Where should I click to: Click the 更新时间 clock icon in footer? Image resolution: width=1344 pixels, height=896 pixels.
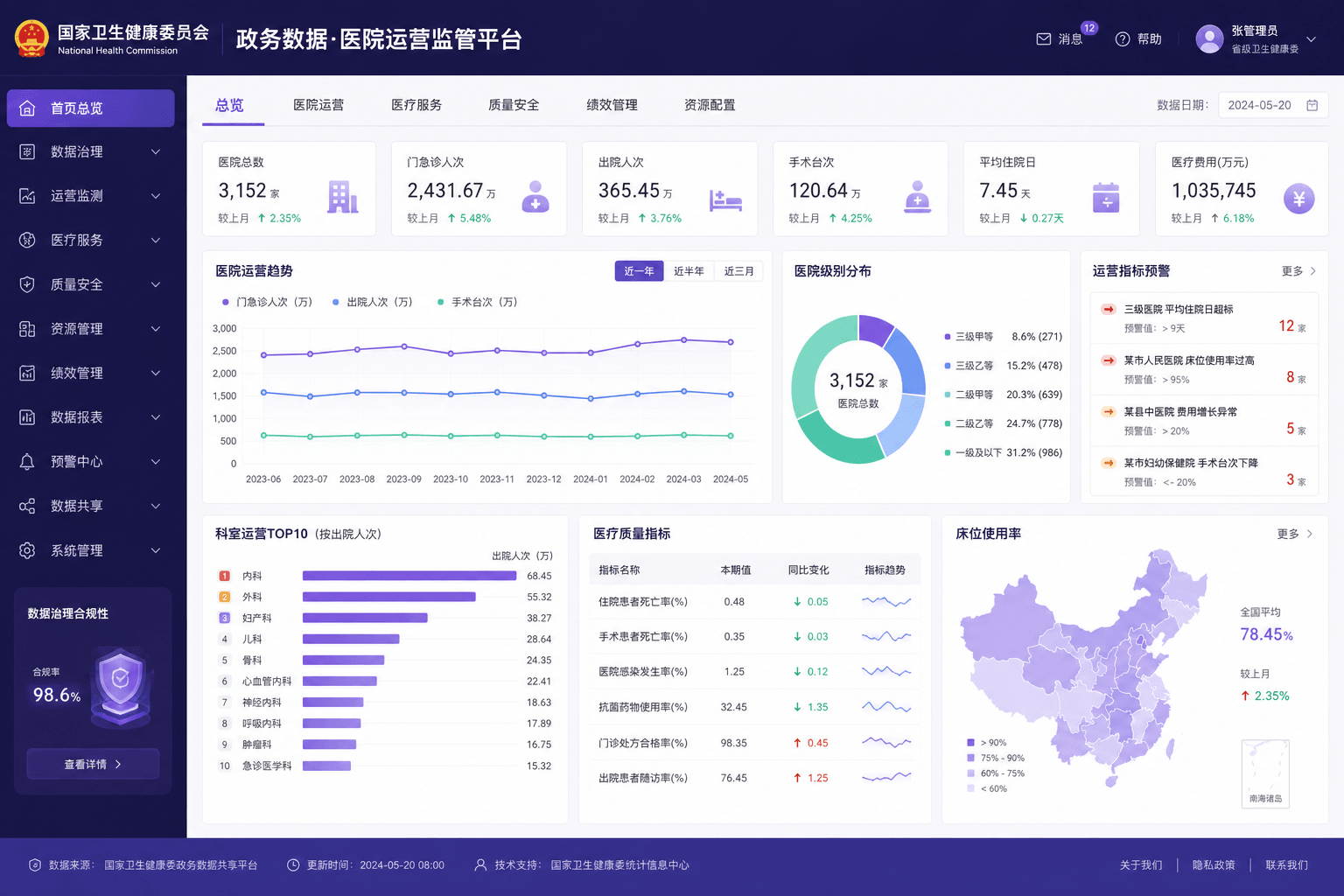(293, 865)
